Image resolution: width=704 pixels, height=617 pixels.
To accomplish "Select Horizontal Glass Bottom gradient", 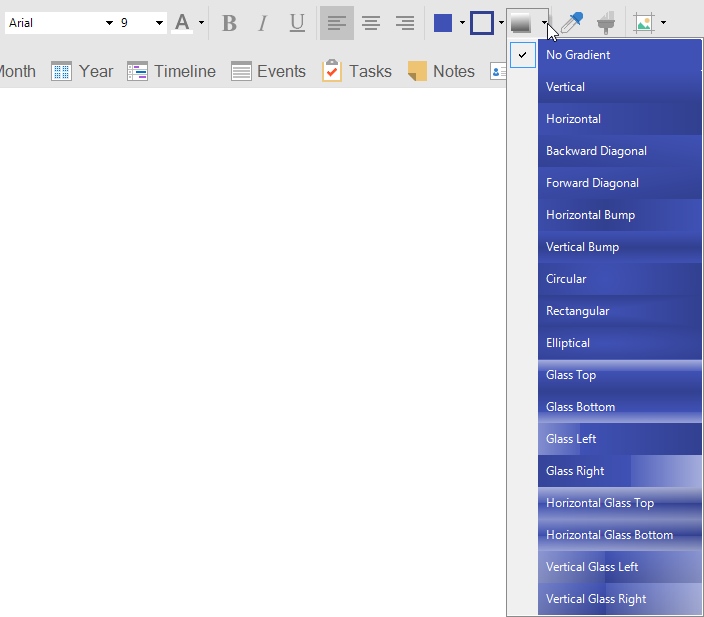I will point(620,535).
